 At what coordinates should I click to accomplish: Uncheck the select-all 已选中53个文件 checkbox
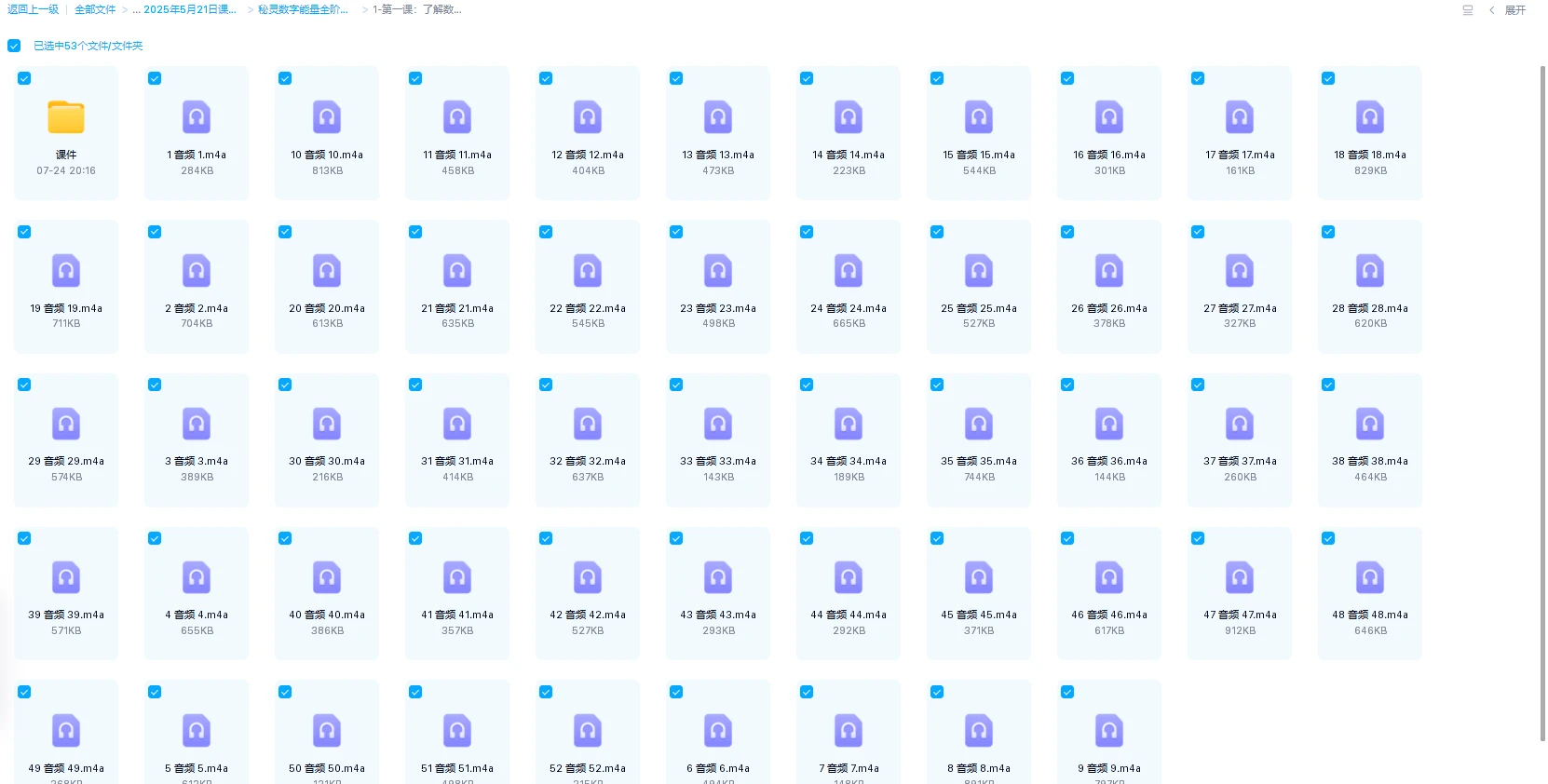coord(14,46)
